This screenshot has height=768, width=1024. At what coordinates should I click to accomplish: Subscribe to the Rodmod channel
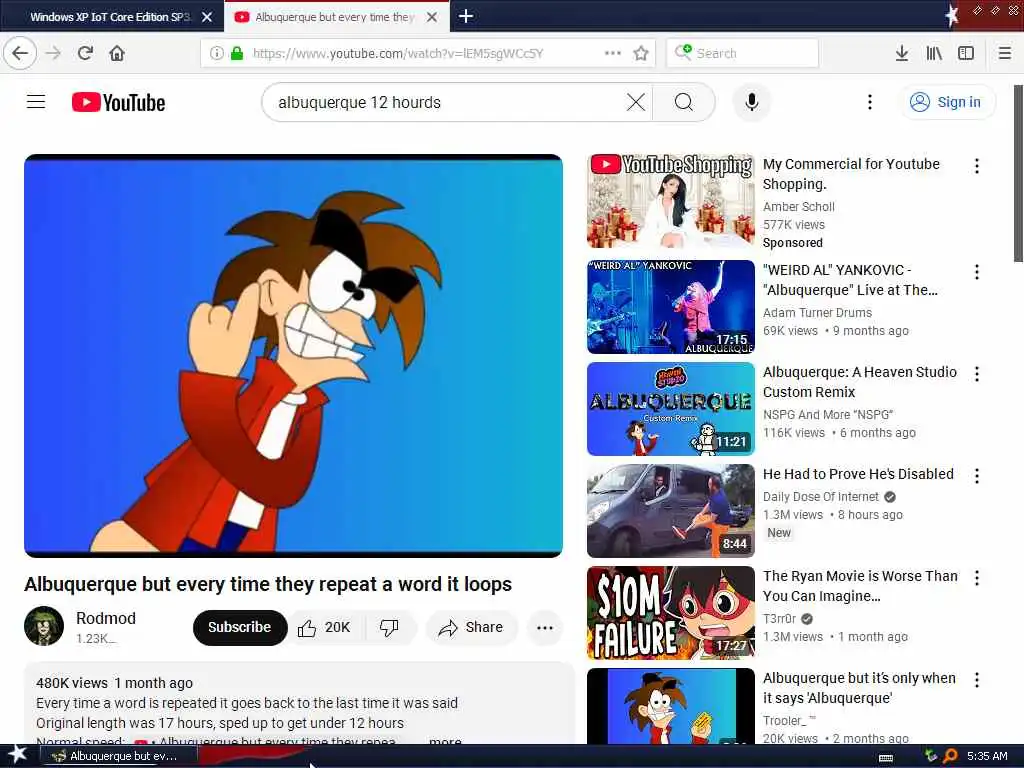[240, 628]
